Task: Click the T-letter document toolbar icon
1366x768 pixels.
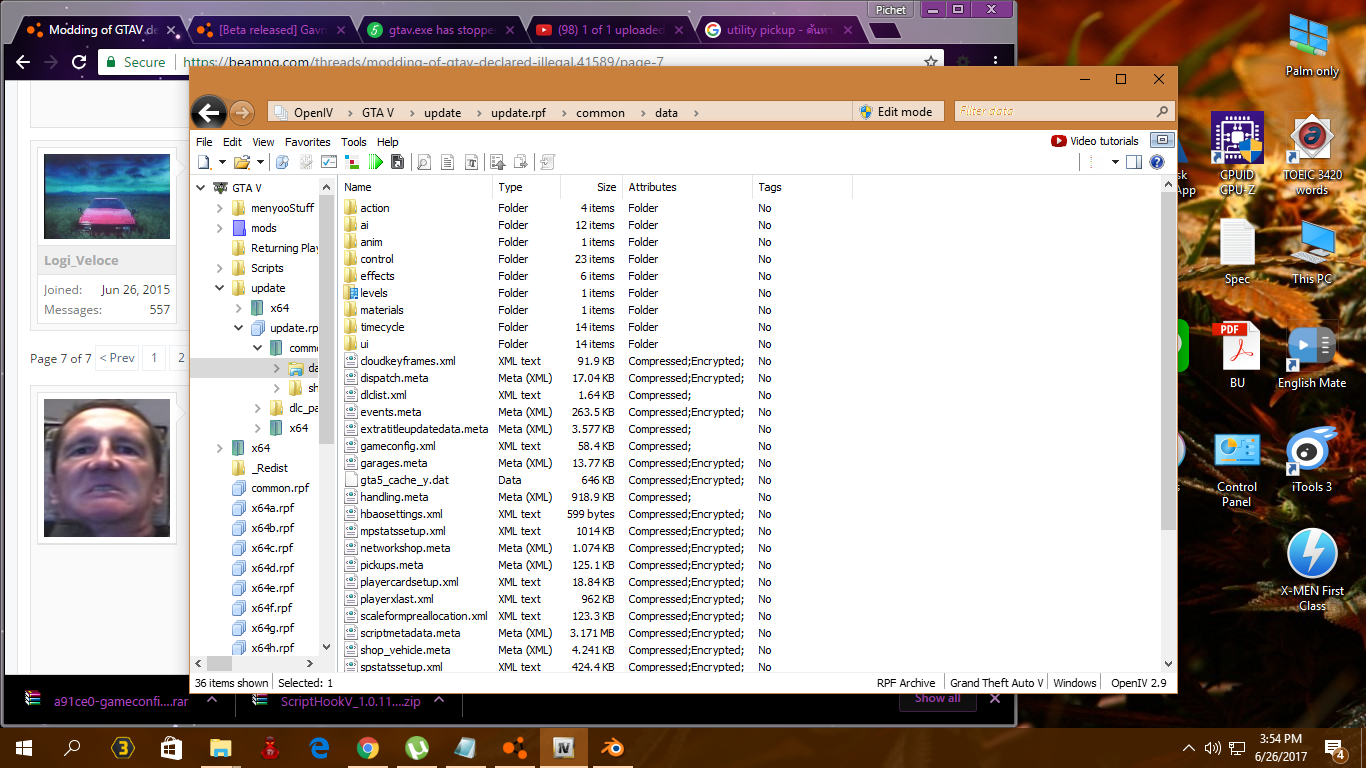Action: pos(471,162)
